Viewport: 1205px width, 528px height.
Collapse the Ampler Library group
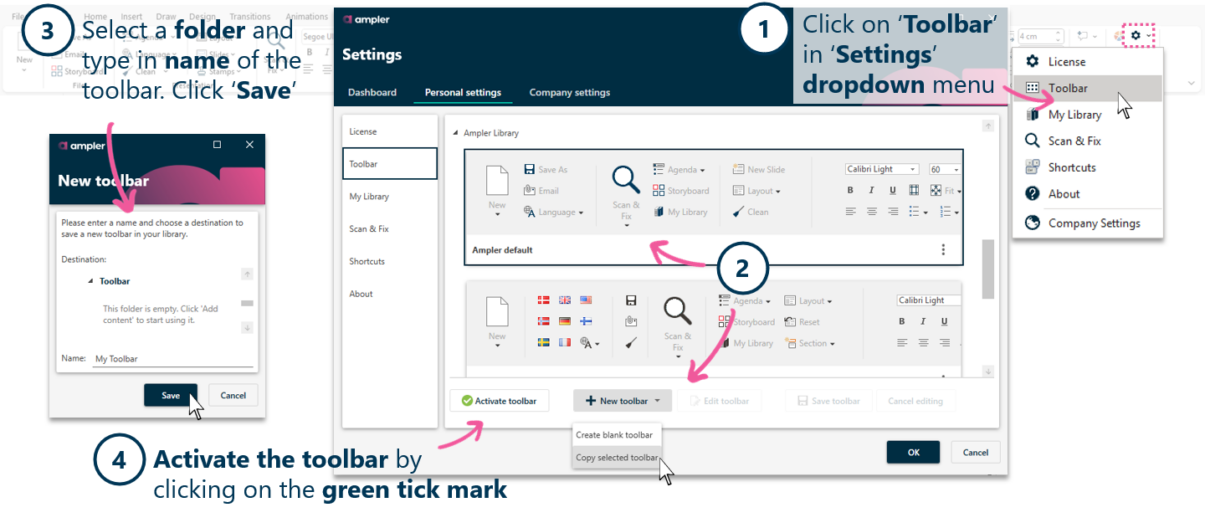(x=456, y=133)
